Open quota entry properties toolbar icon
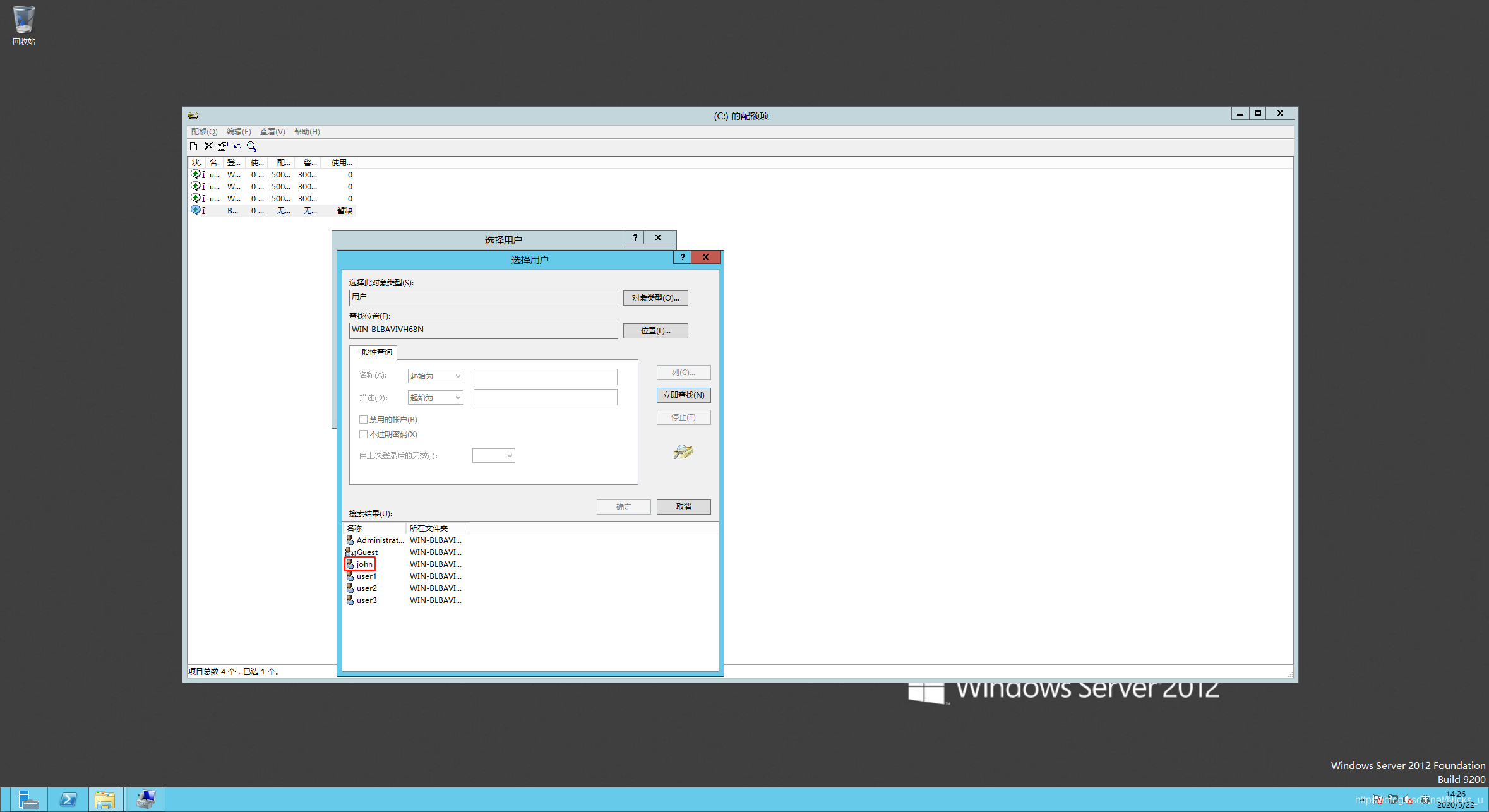 223,146
